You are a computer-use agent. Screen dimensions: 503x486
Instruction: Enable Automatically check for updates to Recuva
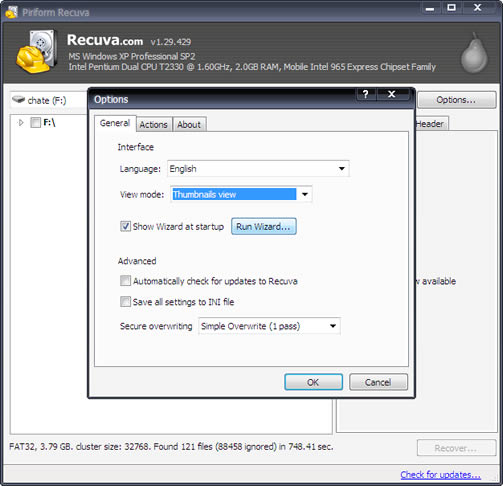125,281
